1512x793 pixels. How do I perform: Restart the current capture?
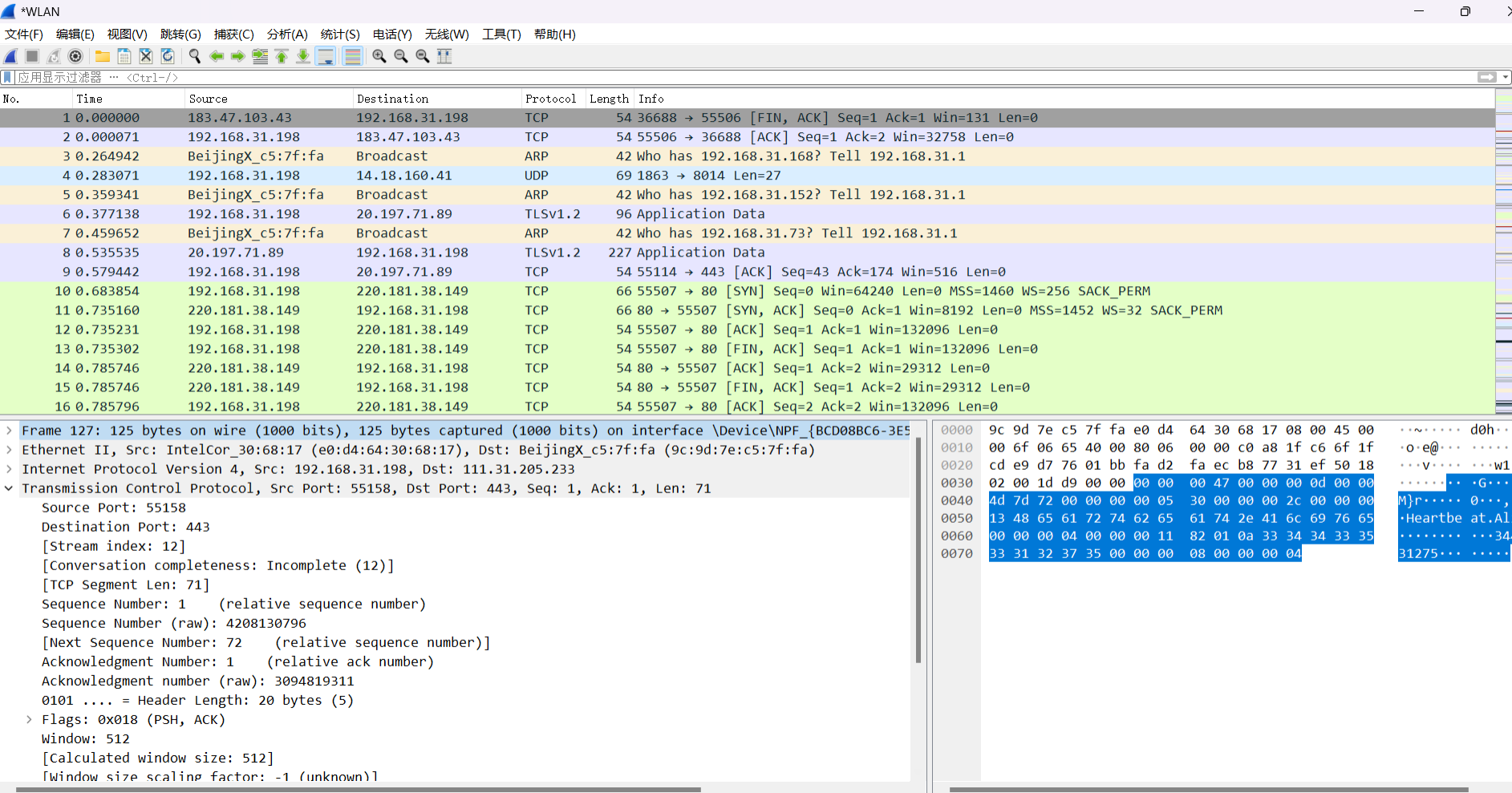click(x=54, y=56)
